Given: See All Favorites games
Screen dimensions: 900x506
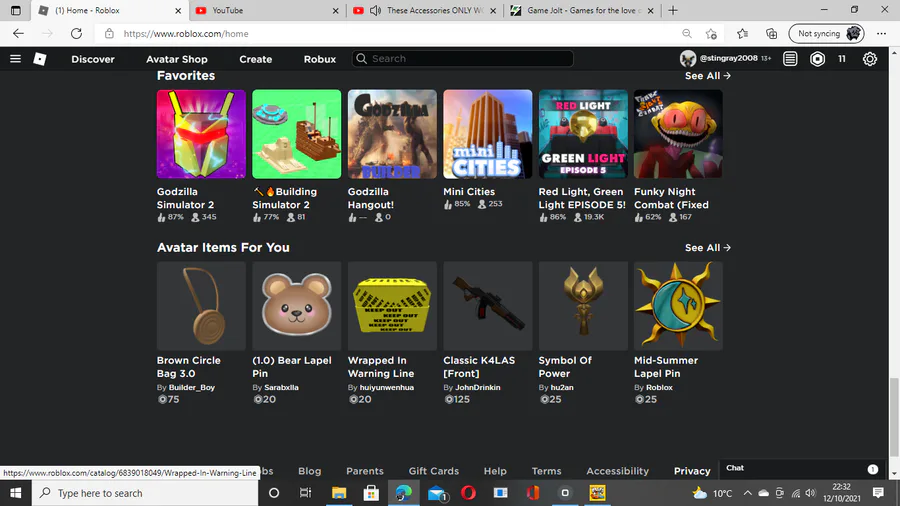Looking at the screenshot, I should 707,76.
